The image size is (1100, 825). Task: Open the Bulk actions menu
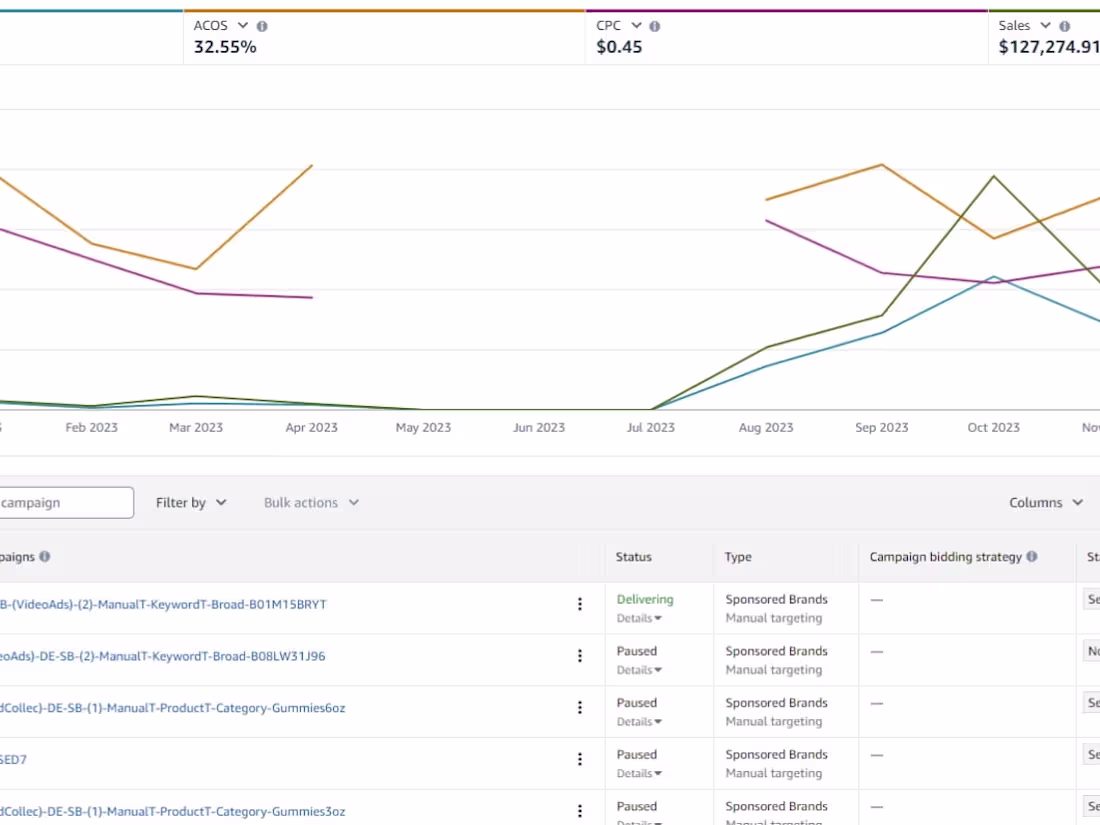311,502
